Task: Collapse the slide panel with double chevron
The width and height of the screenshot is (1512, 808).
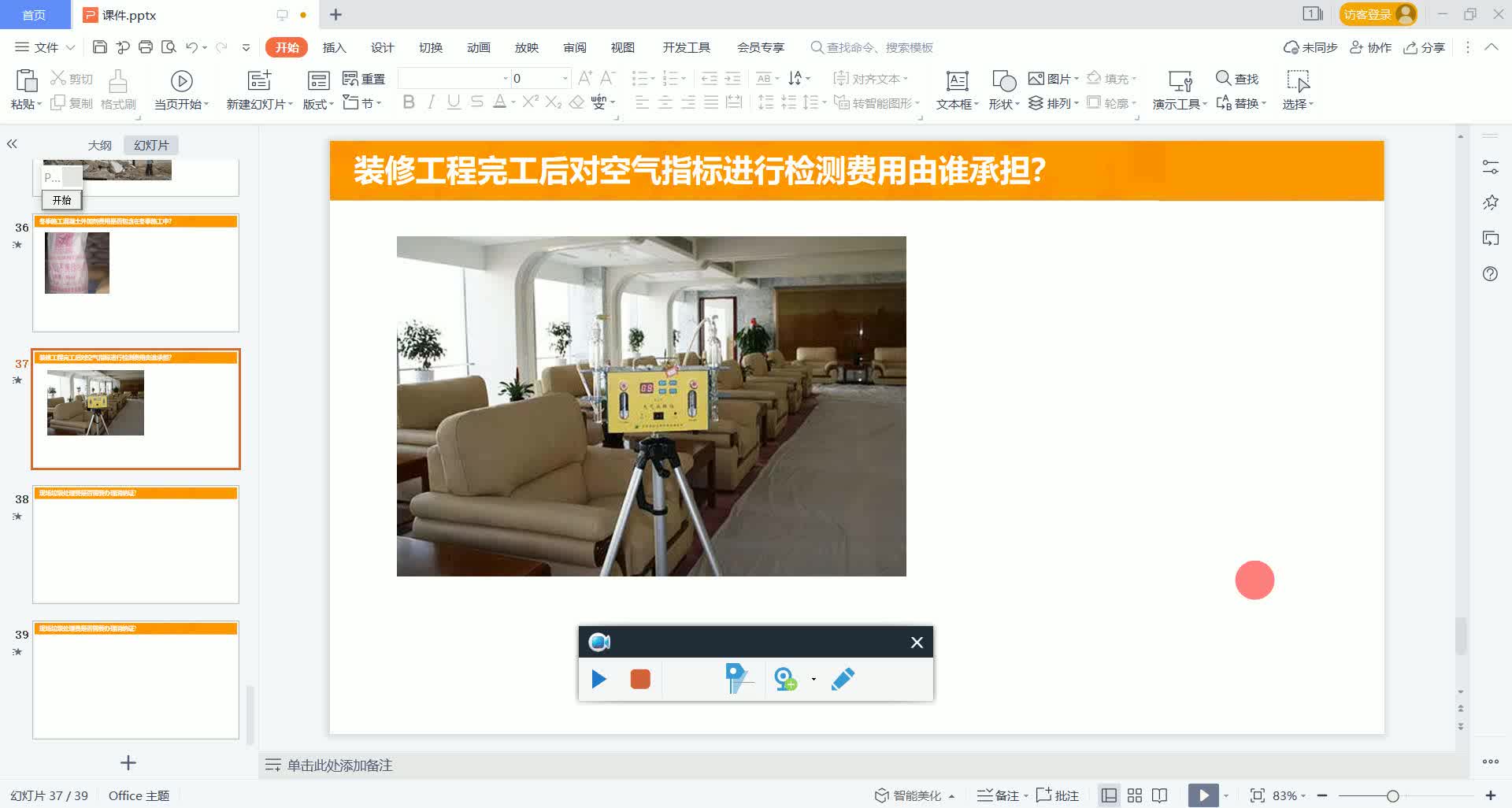Action: (x=12, y=144)
